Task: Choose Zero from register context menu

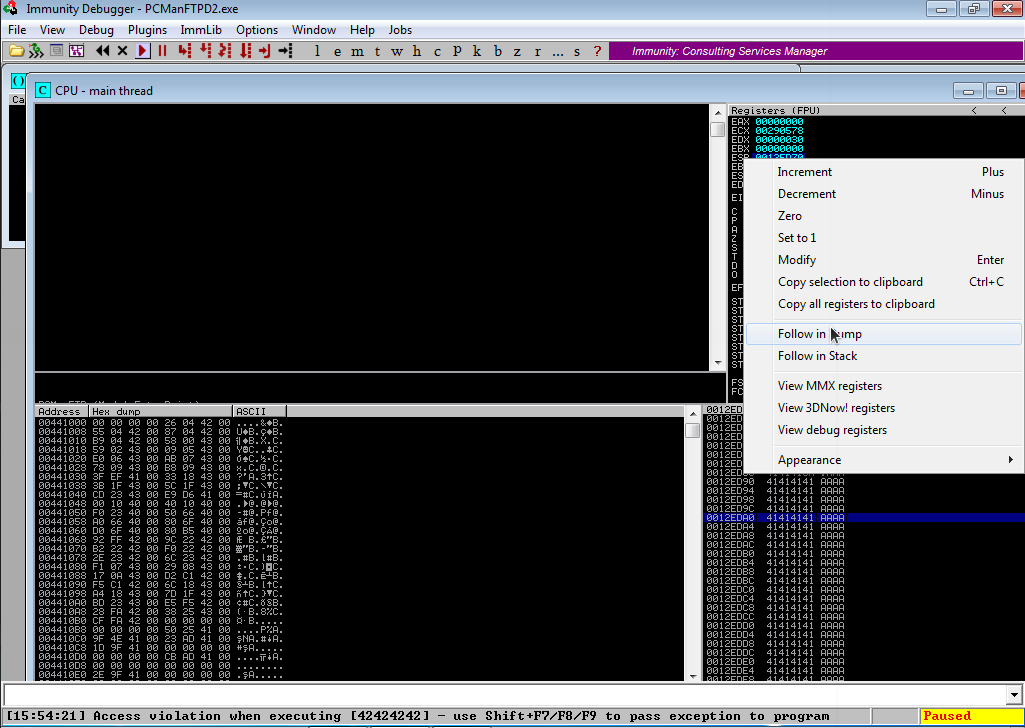Action: point(883,216)
